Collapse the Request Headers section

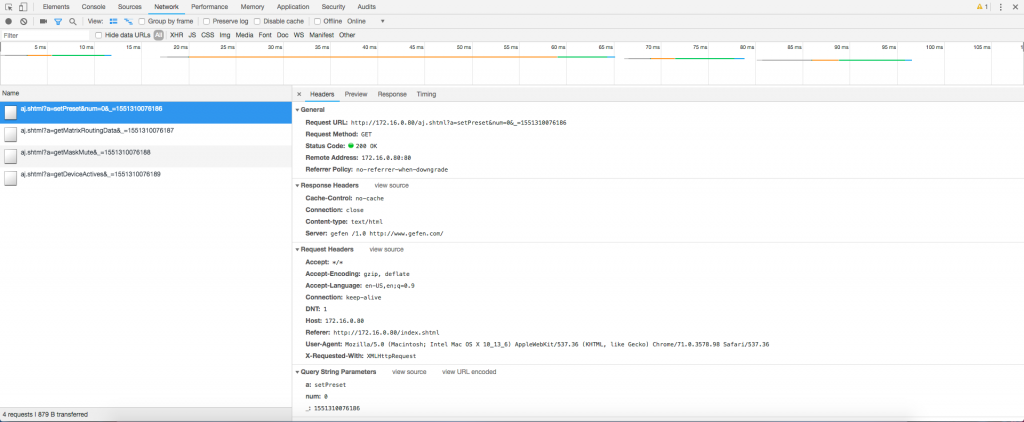[x=300, y=249]
